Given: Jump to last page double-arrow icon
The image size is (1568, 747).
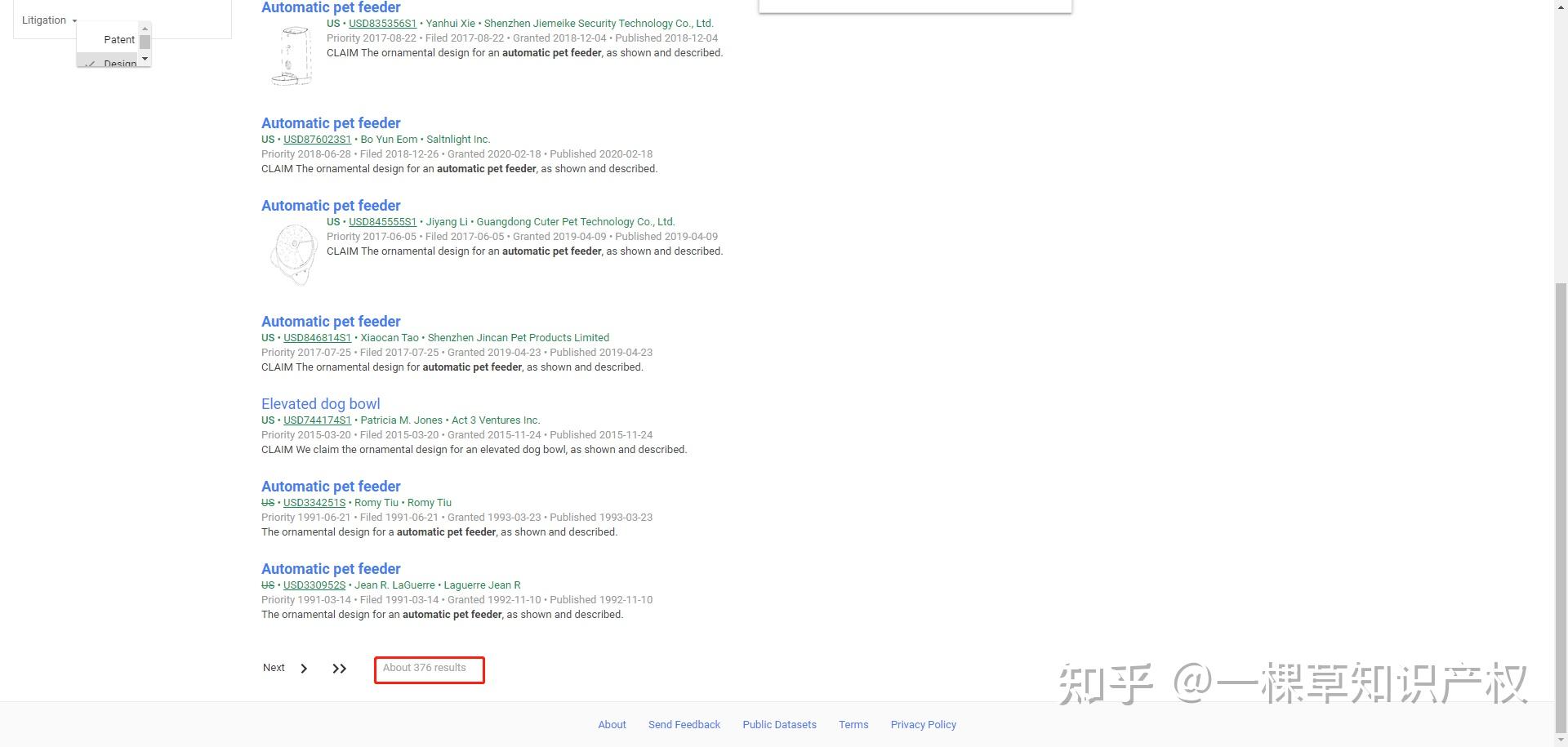Looking at the screenshot, I should [x=340, y=669].
